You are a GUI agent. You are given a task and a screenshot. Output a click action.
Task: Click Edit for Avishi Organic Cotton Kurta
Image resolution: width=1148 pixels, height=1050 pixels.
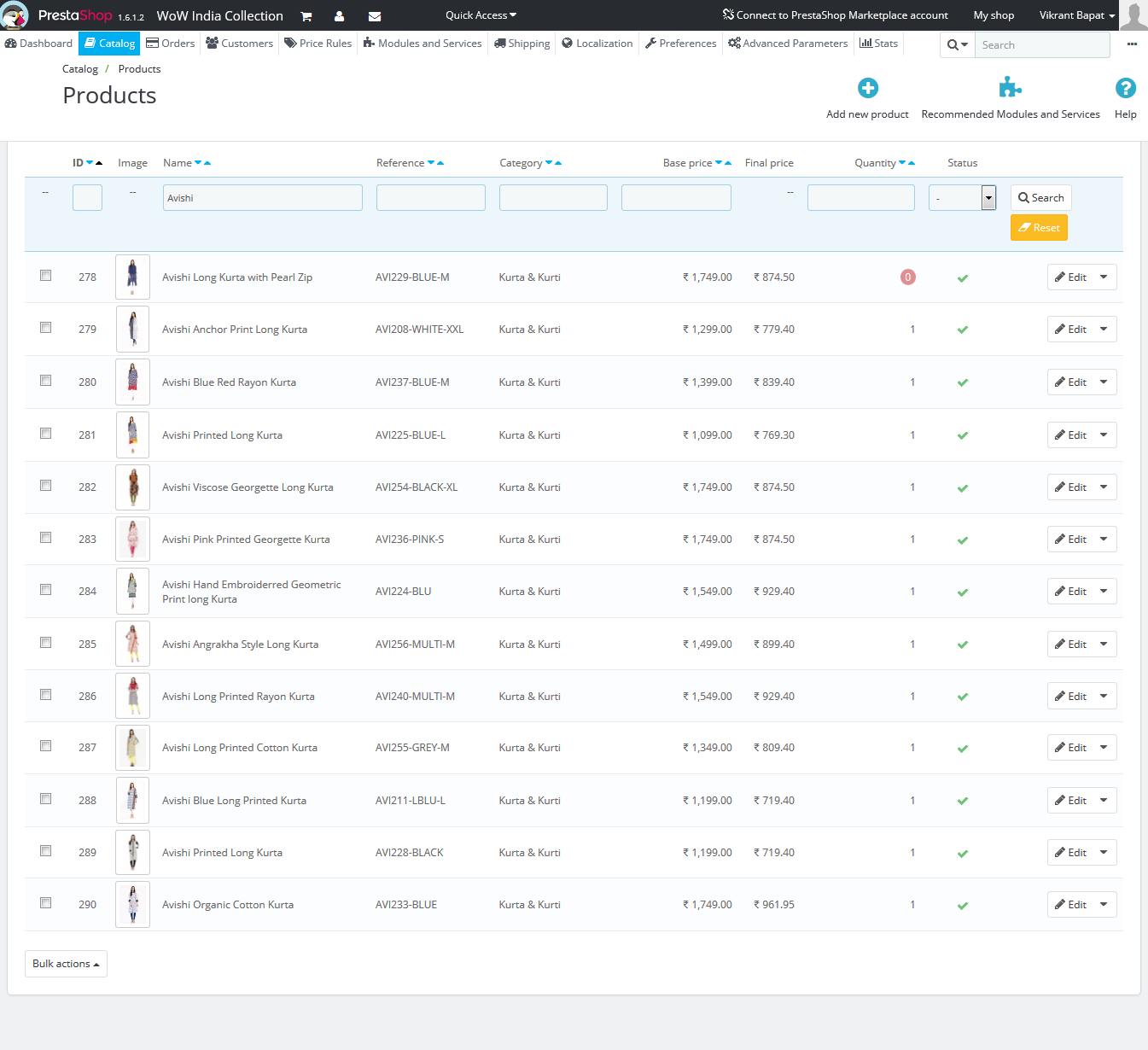(1070, 905)
